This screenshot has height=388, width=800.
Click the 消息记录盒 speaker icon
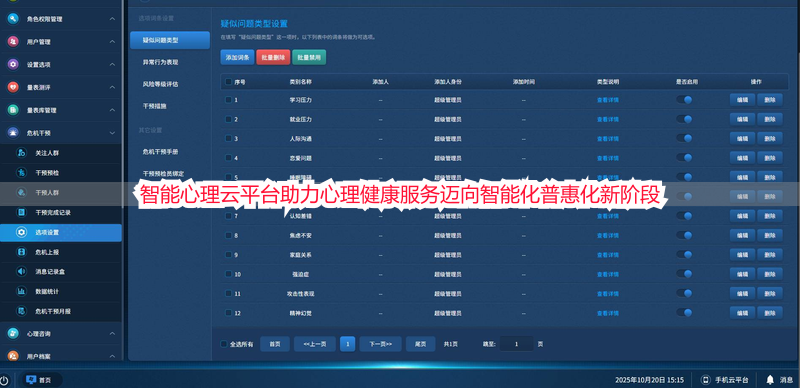tap(21, 272)
